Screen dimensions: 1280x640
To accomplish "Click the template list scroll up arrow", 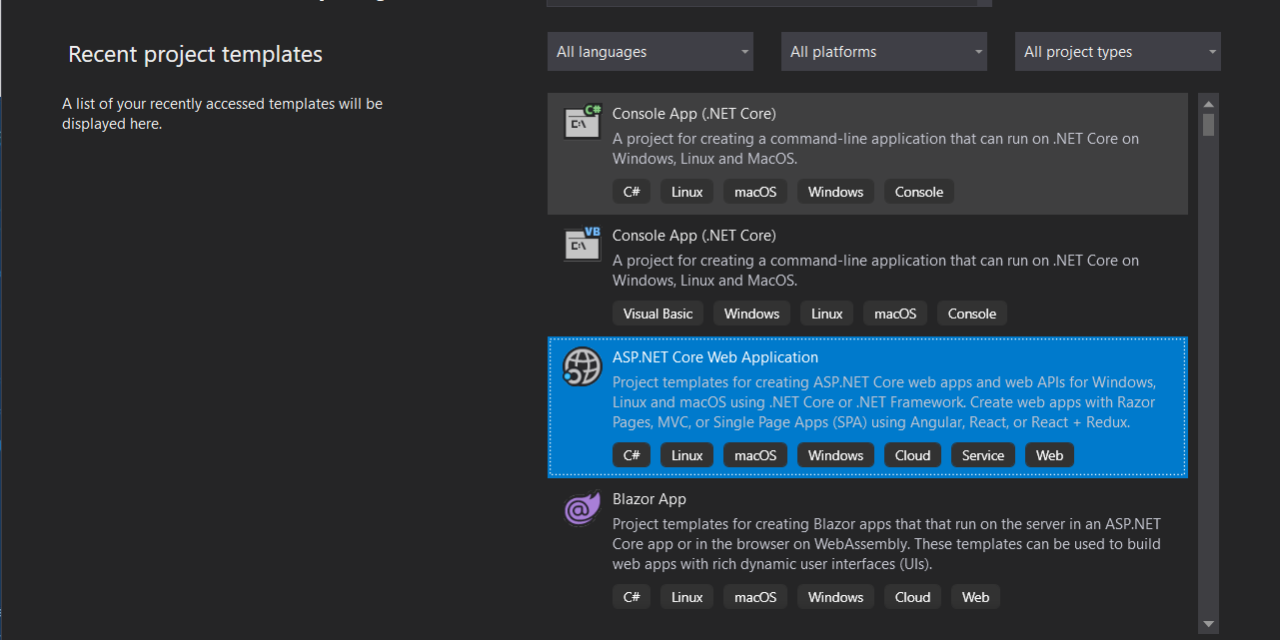I will tap(1208, 103).
